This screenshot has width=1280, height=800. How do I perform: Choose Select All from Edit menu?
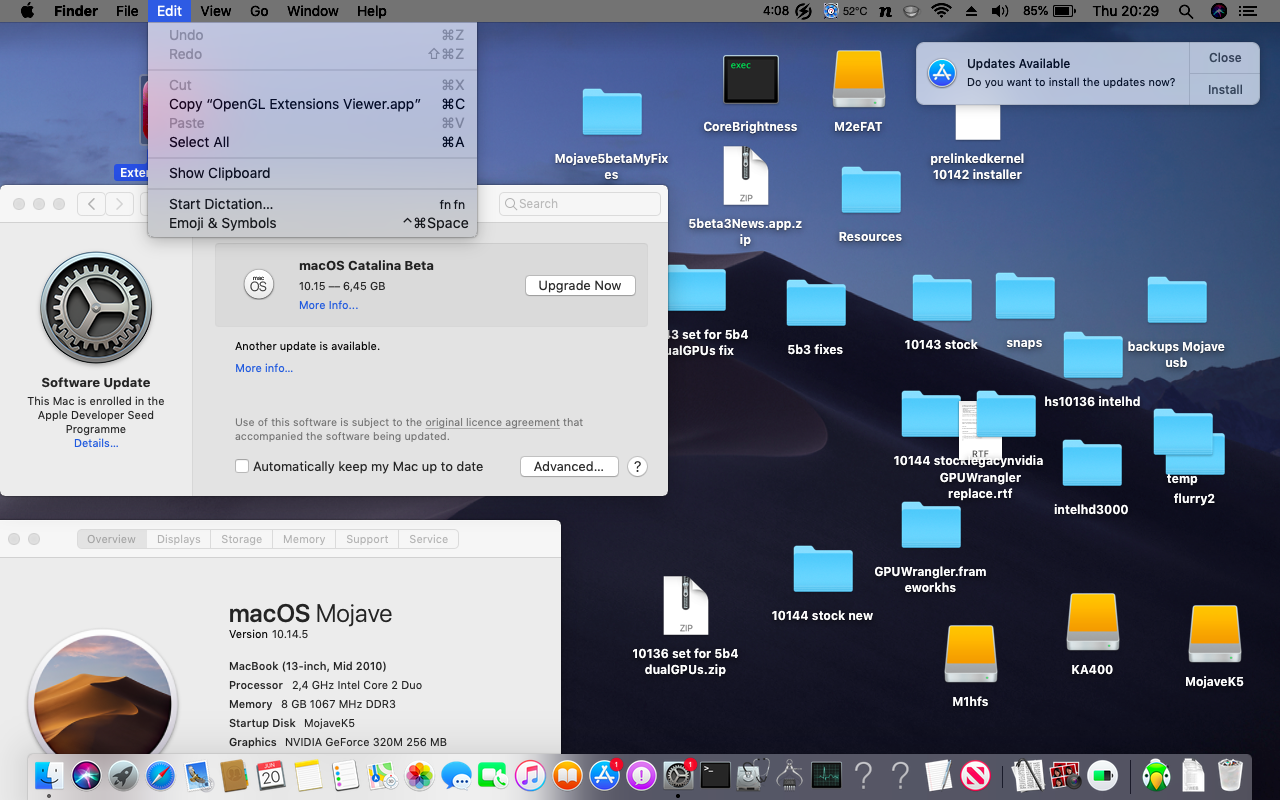click(312, 142)
